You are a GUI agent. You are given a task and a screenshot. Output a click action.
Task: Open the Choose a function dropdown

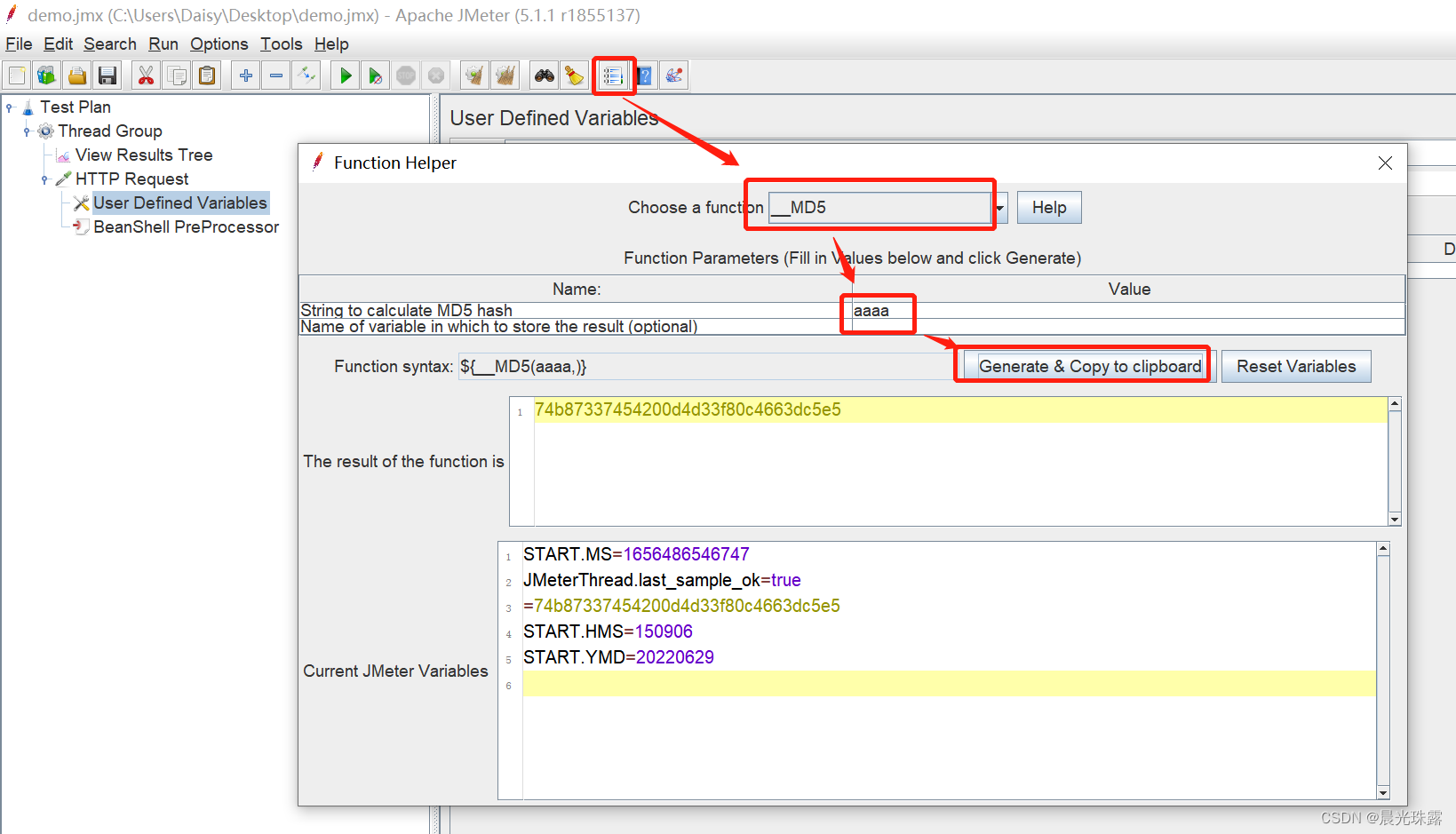(x=998, y=207)
